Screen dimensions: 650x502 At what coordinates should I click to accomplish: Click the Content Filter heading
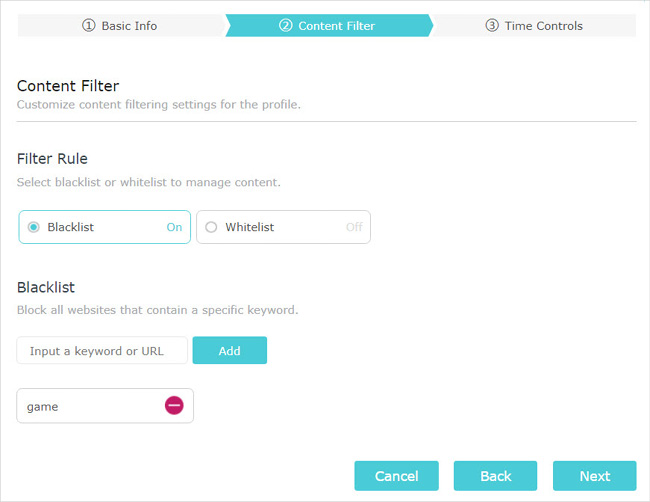68,86
